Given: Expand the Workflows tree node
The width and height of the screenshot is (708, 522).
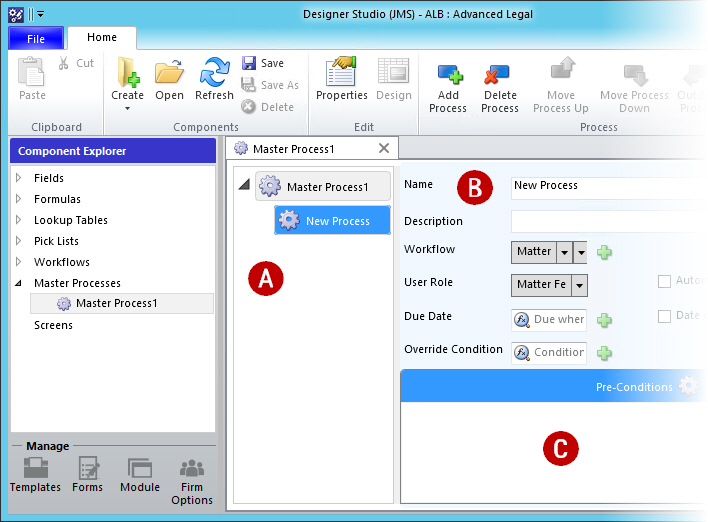Looking at the screenshot, I should click(x=19, y=262).
